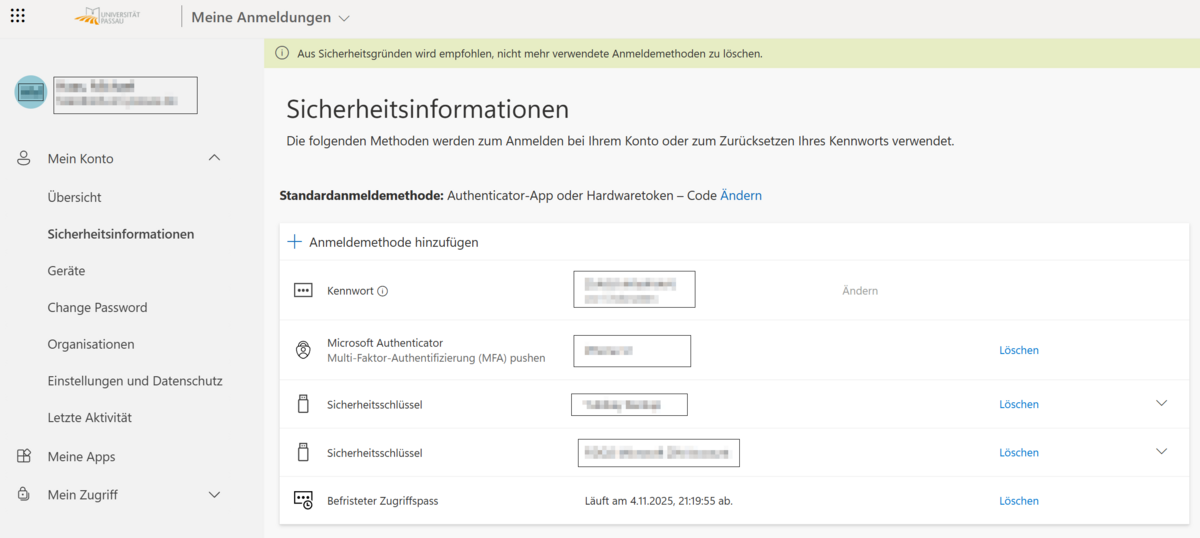This screenshot has height=538, width=1200.
Task: Go to Übersicht in the sidebar
Action: [x=74, y=198]
